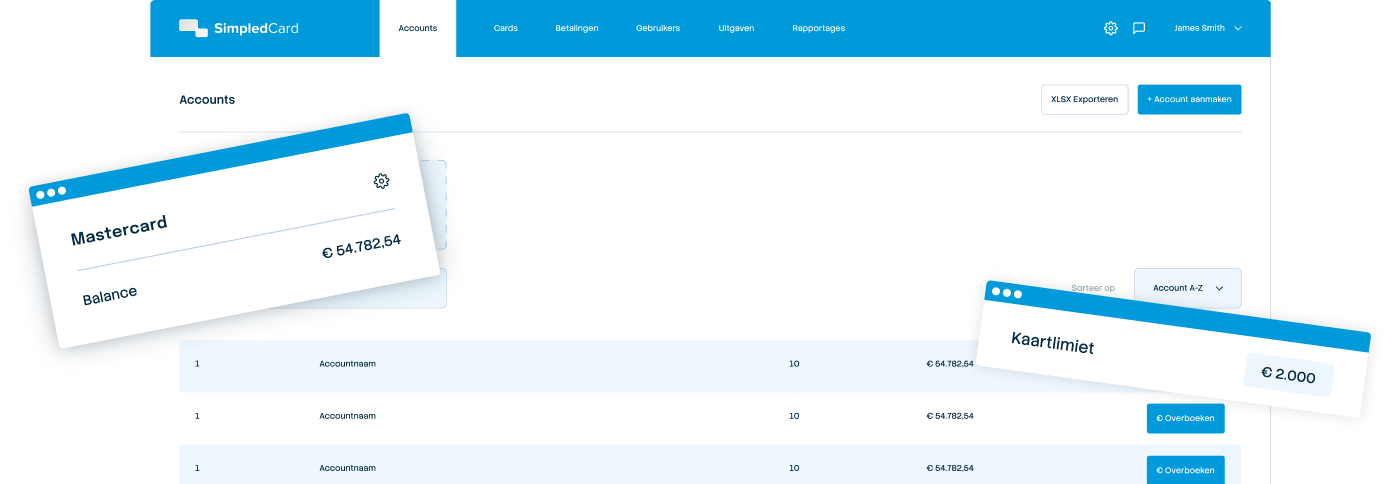Navigate to Gebruikers section
The image size is (1388, 484).
point(657,28)
